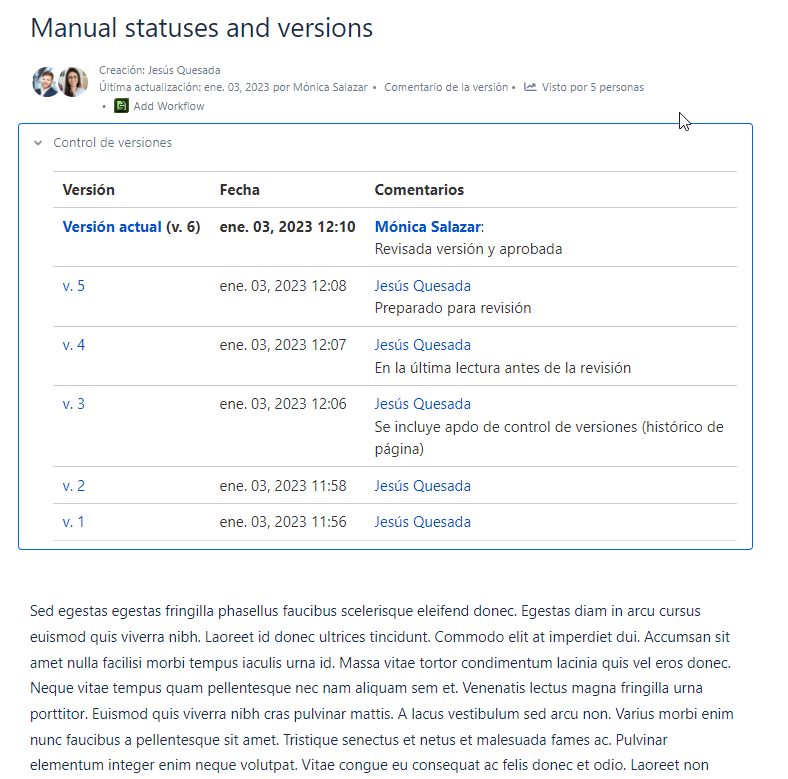Select the date ene. 03, 2023 11:56
Screen dimensions: 788x779
[x=283, y=522]
